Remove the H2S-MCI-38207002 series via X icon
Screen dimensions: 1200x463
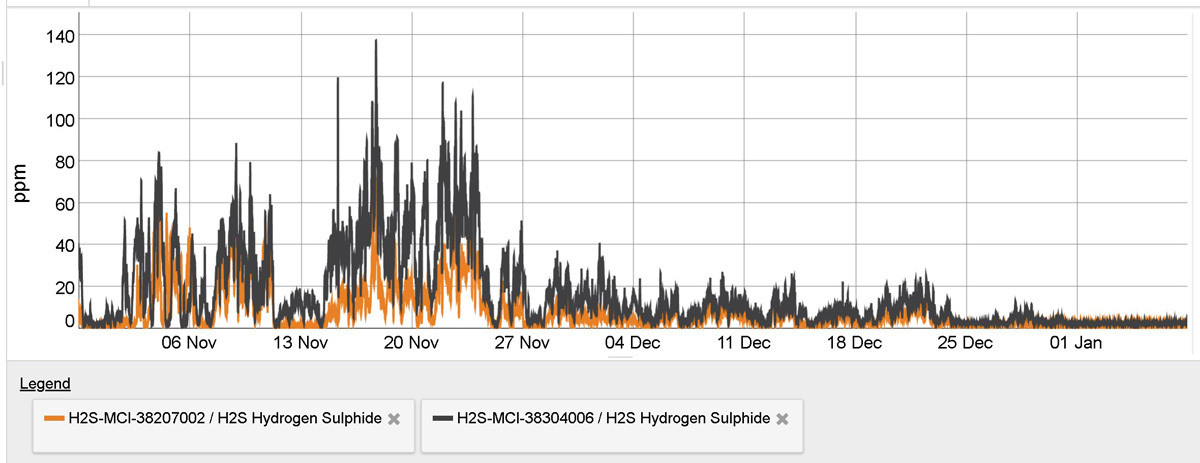(x=394, y=419)
